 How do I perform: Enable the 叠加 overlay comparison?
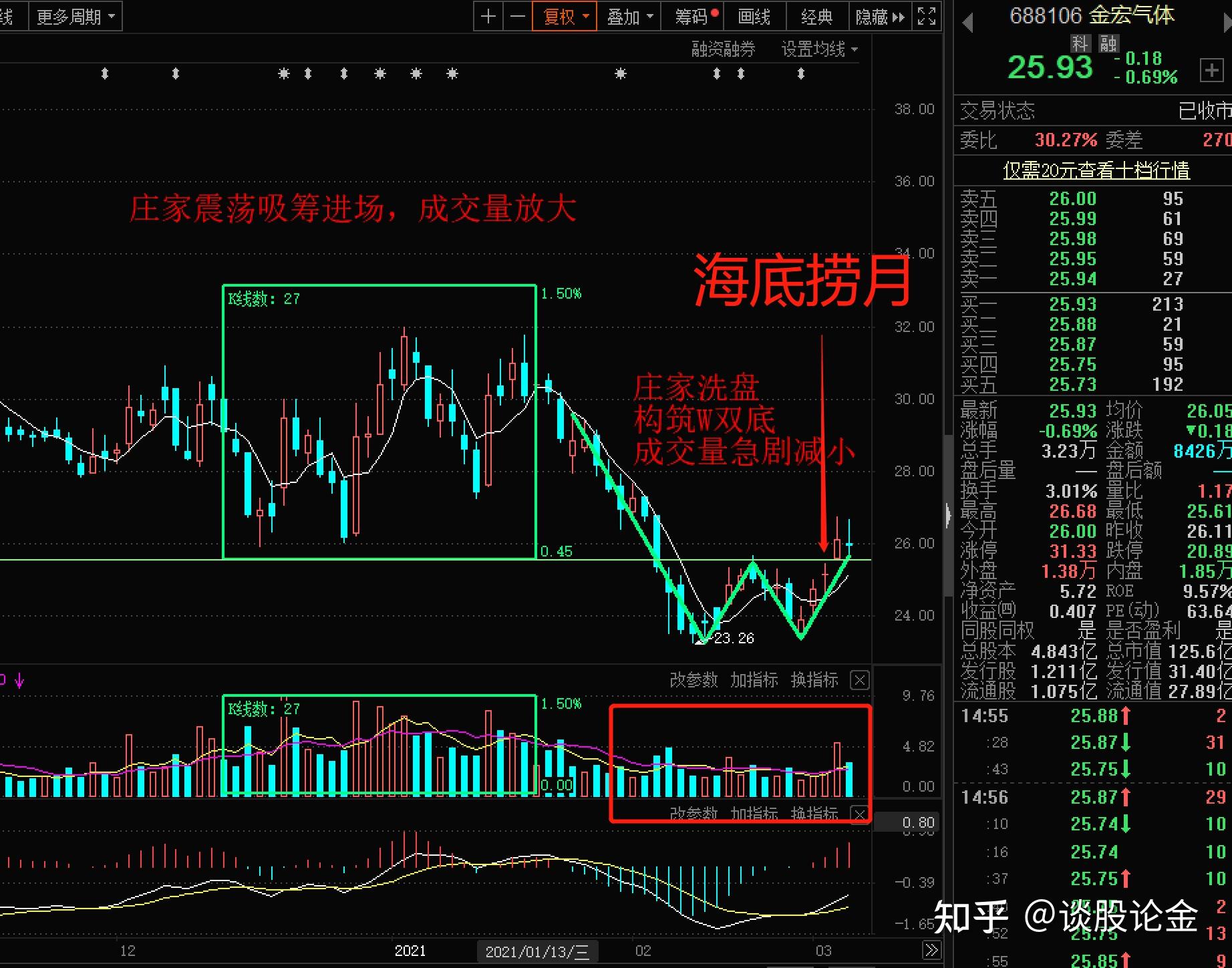click(621, 16)
